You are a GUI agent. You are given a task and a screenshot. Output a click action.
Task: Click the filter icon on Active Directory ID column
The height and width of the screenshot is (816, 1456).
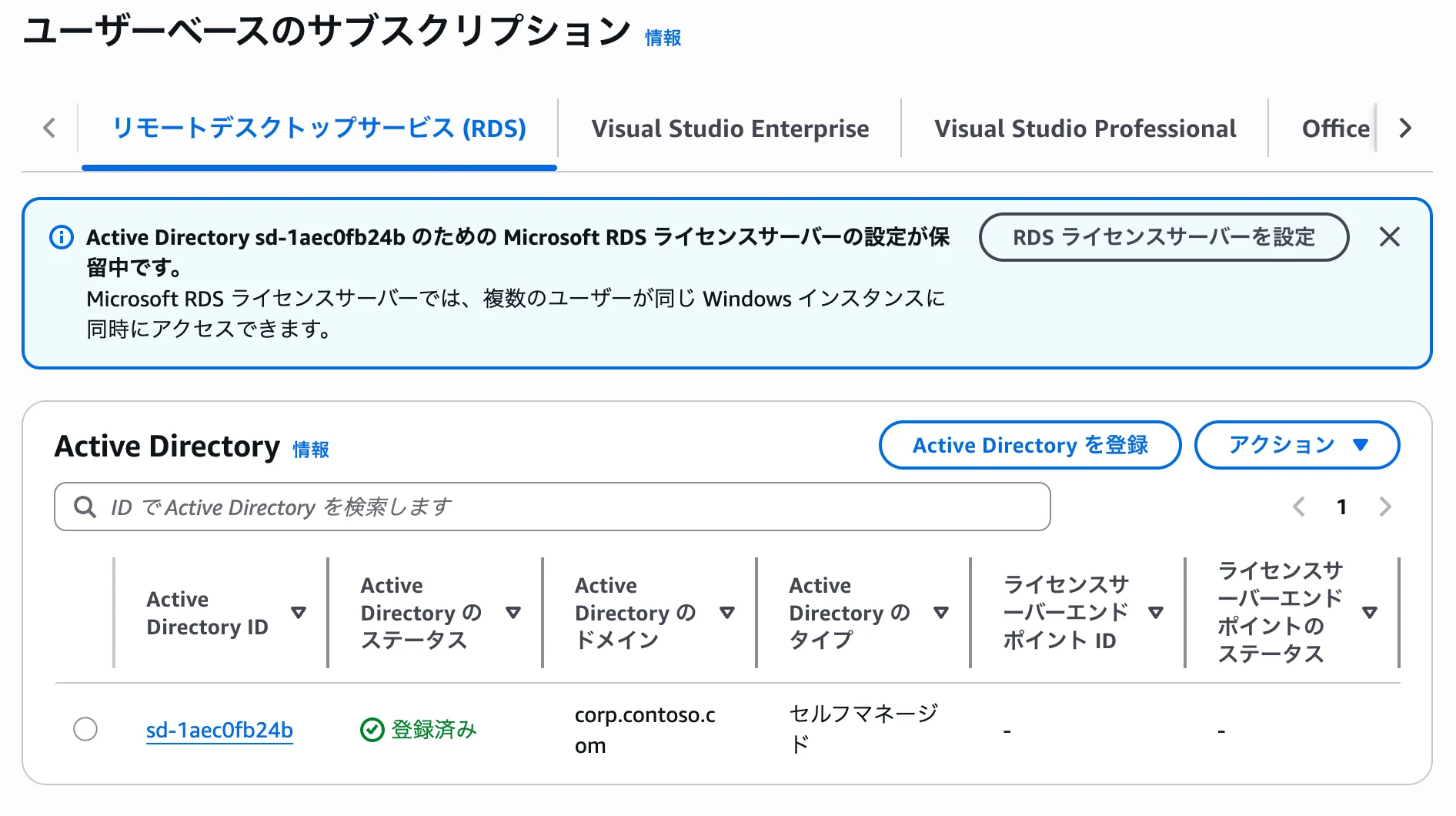point(299,612)
